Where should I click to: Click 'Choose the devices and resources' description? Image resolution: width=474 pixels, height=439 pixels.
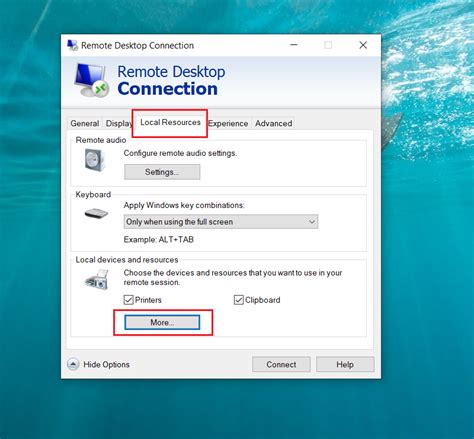(233, 277)
